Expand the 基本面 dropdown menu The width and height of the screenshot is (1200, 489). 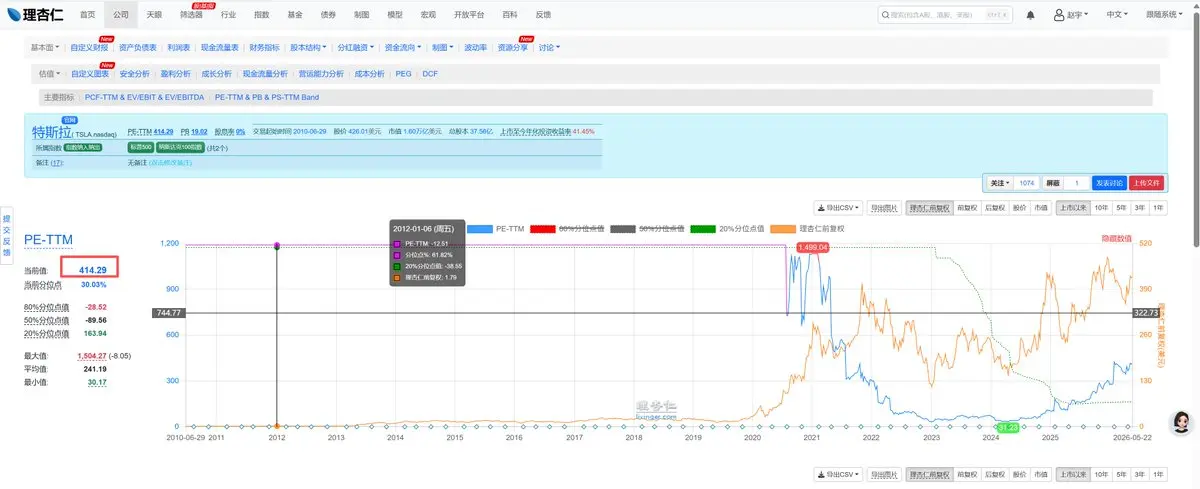click(x=46, y=47)
